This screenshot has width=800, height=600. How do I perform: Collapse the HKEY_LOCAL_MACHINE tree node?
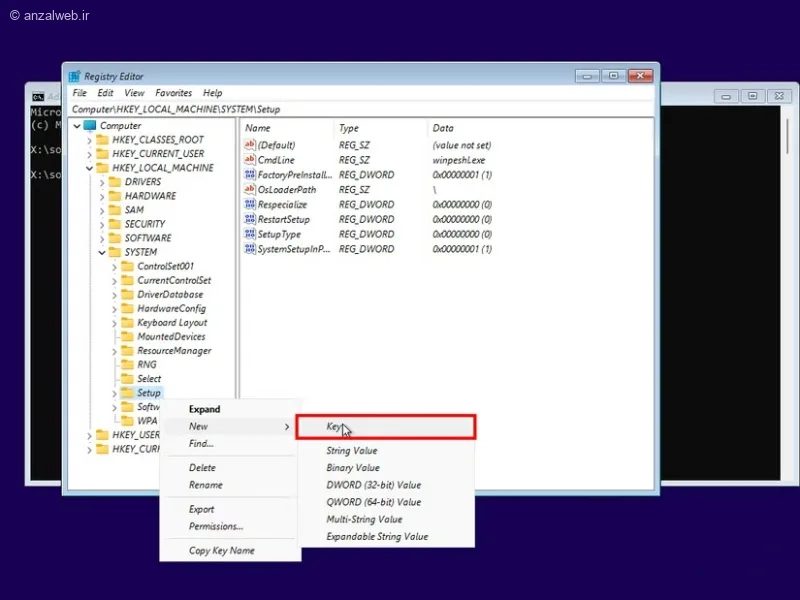point(89,168)
